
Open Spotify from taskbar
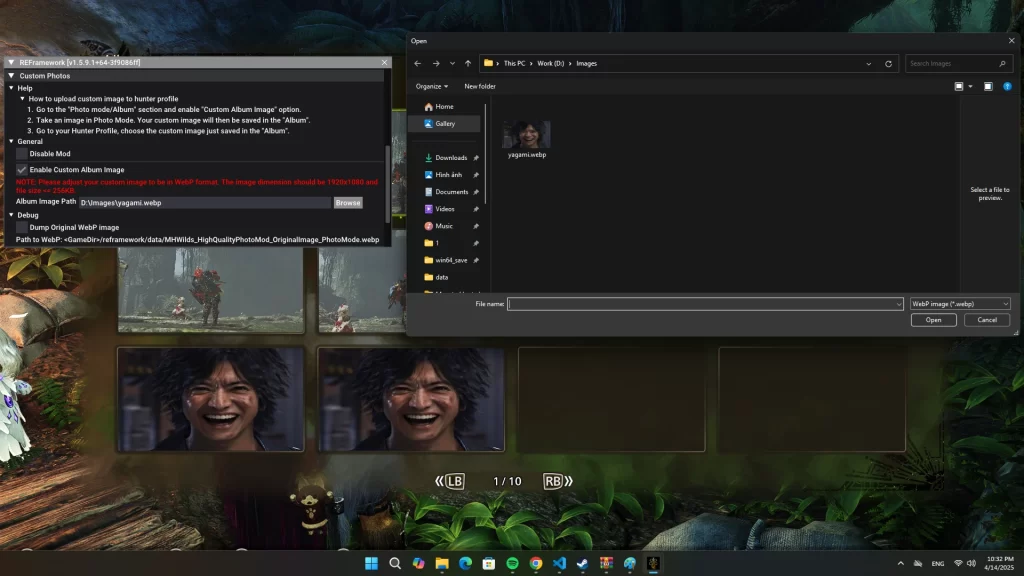coord(513,564)
